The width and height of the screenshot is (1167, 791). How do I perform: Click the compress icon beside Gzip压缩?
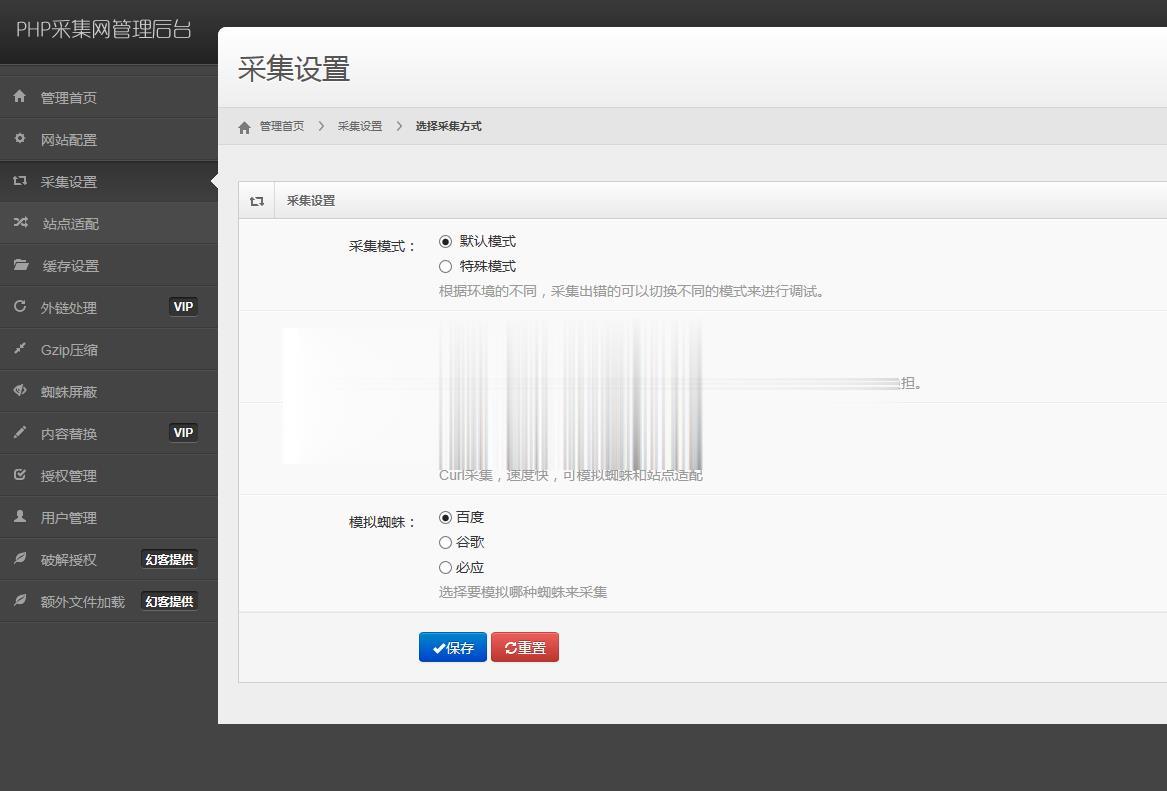tap(20, 348)
